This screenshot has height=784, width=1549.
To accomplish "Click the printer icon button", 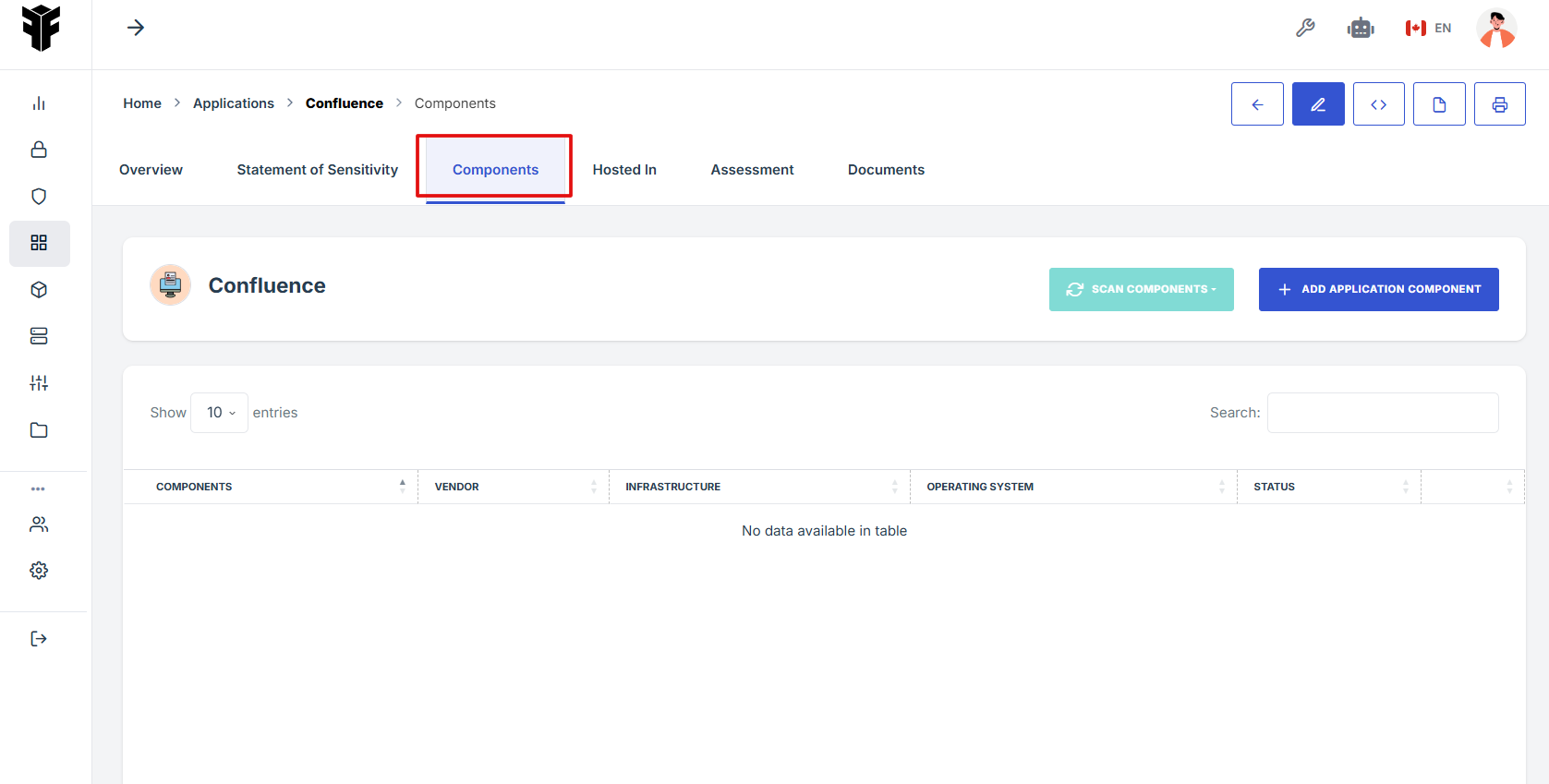I will 1499,104.
